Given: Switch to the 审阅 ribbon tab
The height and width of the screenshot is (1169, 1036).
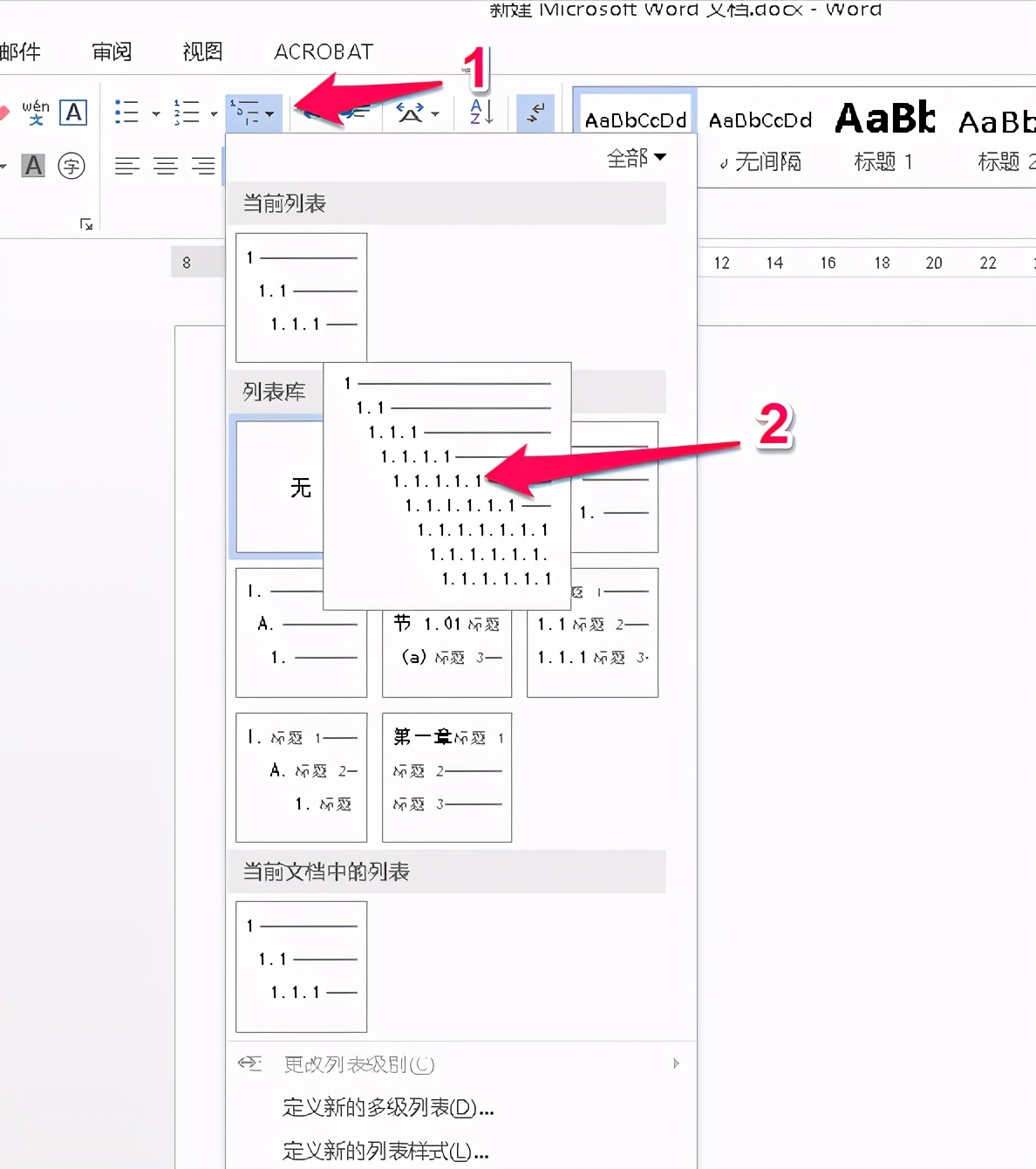Looking at the screenshot, I should [x=112, y=52].
